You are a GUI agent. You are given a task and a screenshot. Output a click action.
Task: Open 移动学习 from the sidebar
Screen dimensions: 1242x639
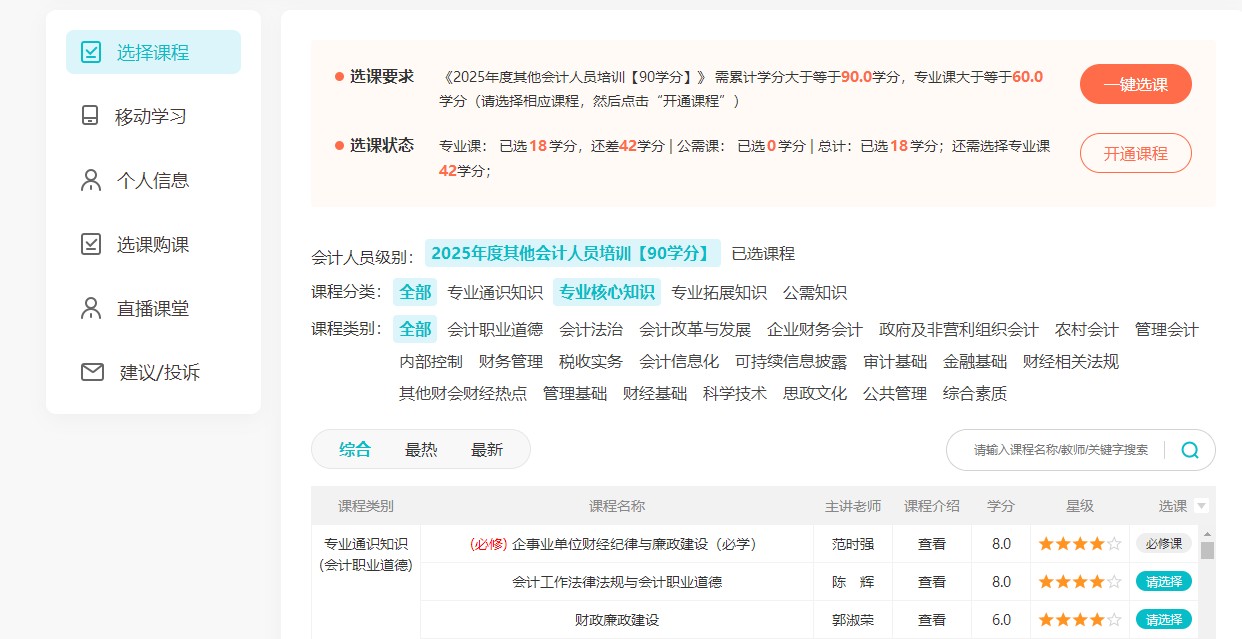click(88, 115)
